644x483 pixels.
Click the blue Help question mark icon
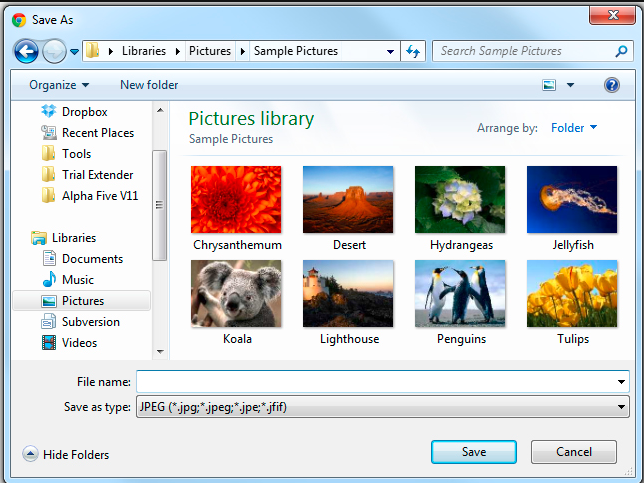[612, 85]
